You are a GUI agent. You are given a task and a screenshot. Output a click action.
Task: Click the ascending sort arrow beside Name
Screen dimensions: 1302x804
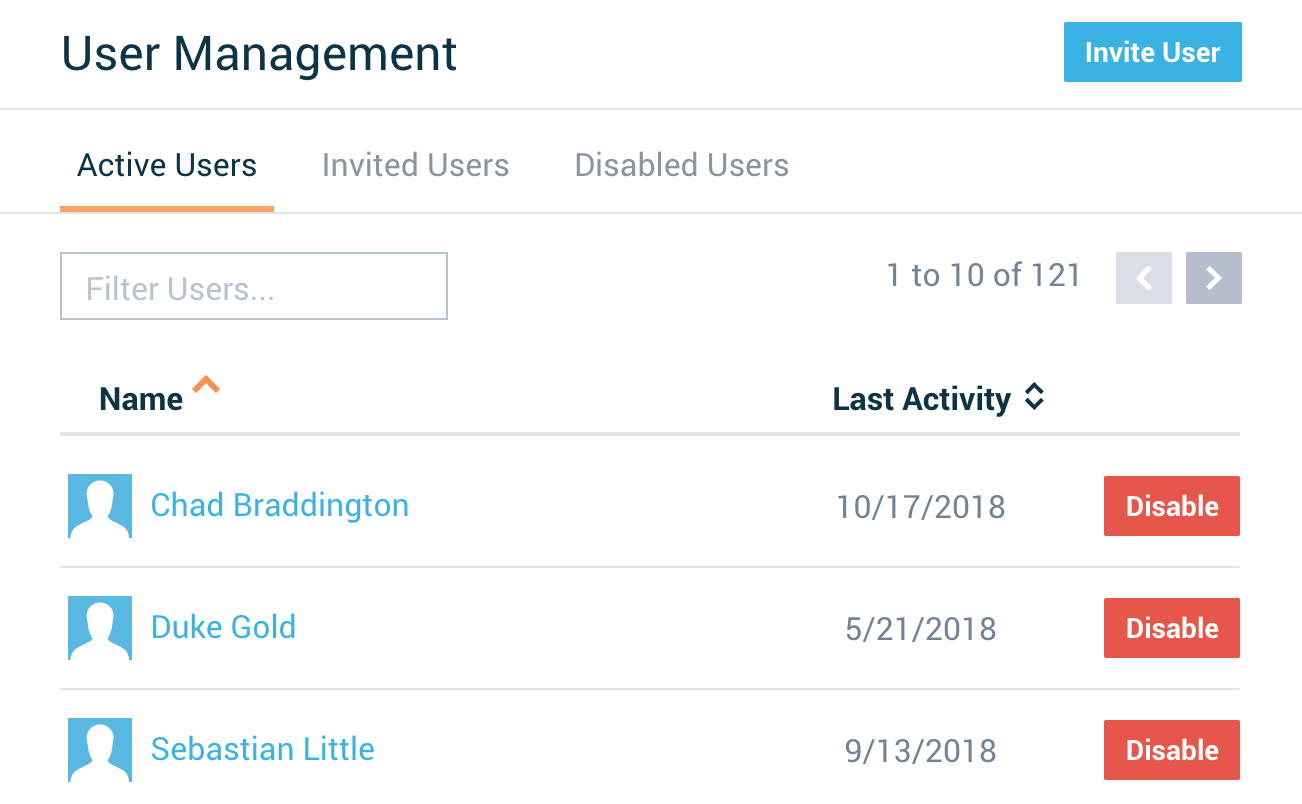coord(206,386)
